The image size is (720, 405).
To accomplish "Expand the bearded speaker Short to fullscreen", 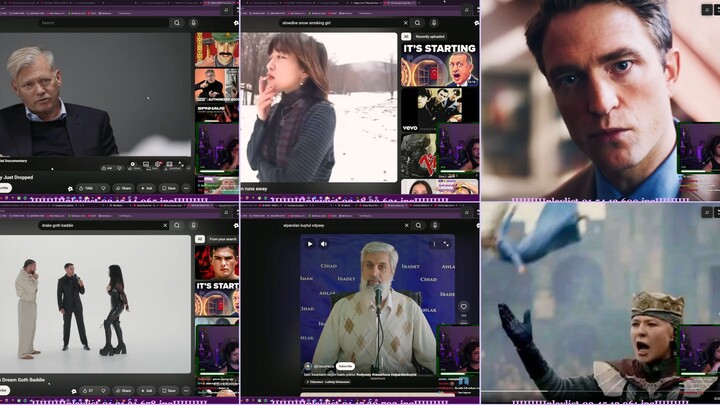I will click(x=446, y=244).
